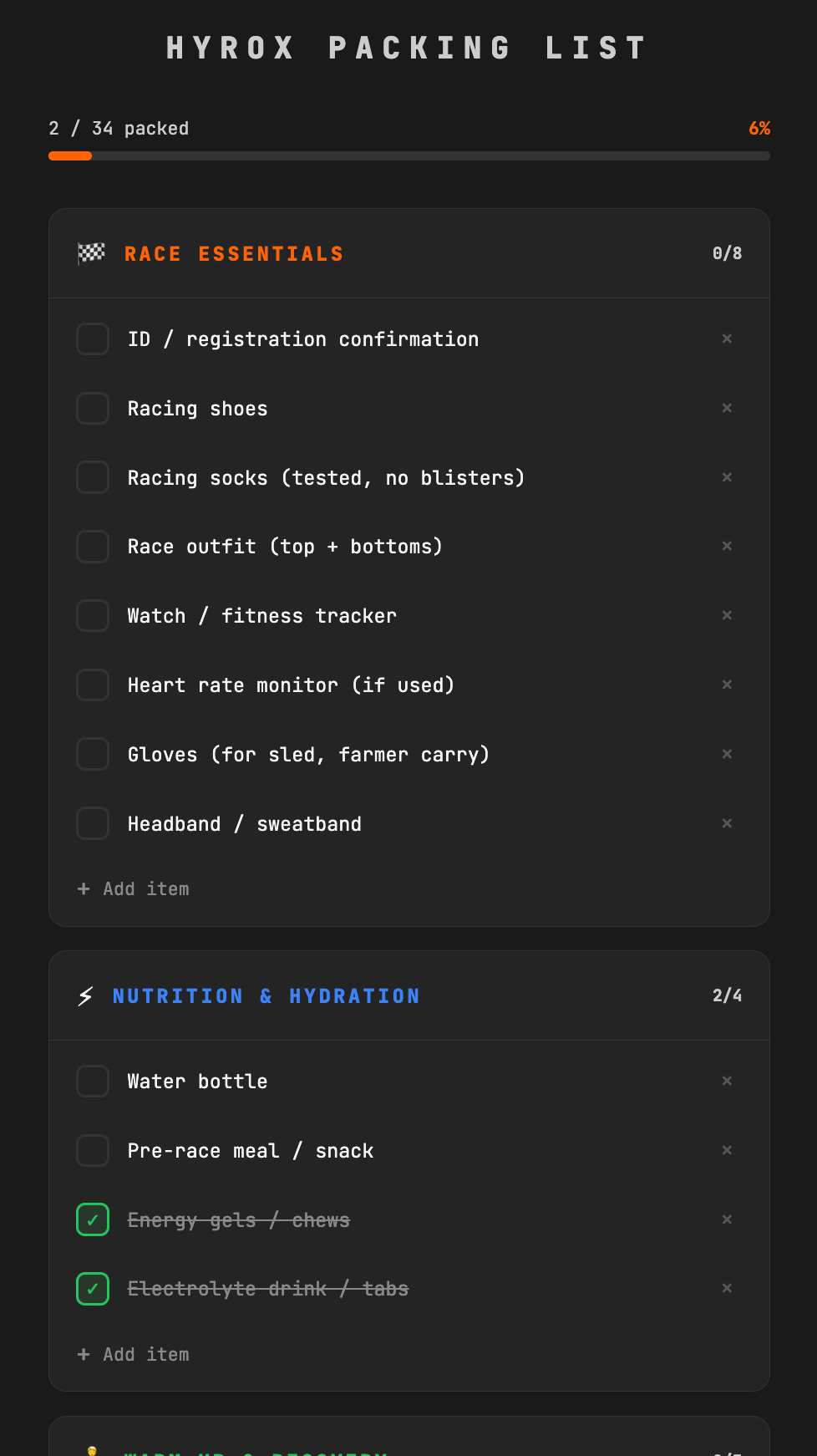This screenshot has height=1456, width=817.
Task: Click the checkered flag icon
Action: 91,253
